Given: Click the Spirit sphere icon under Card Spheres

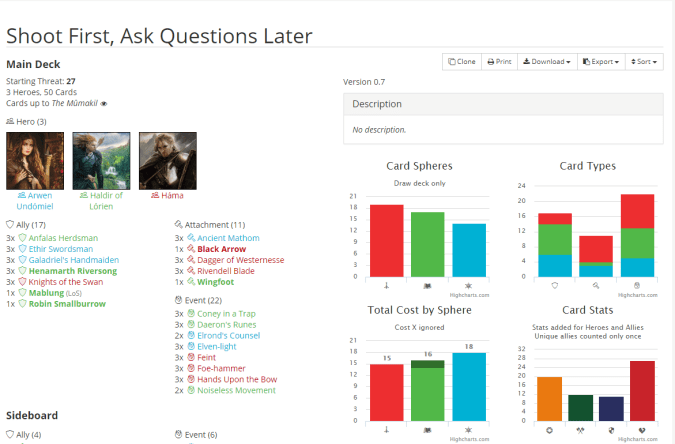Looking at the screenshot, I should [x=469, y=287].
